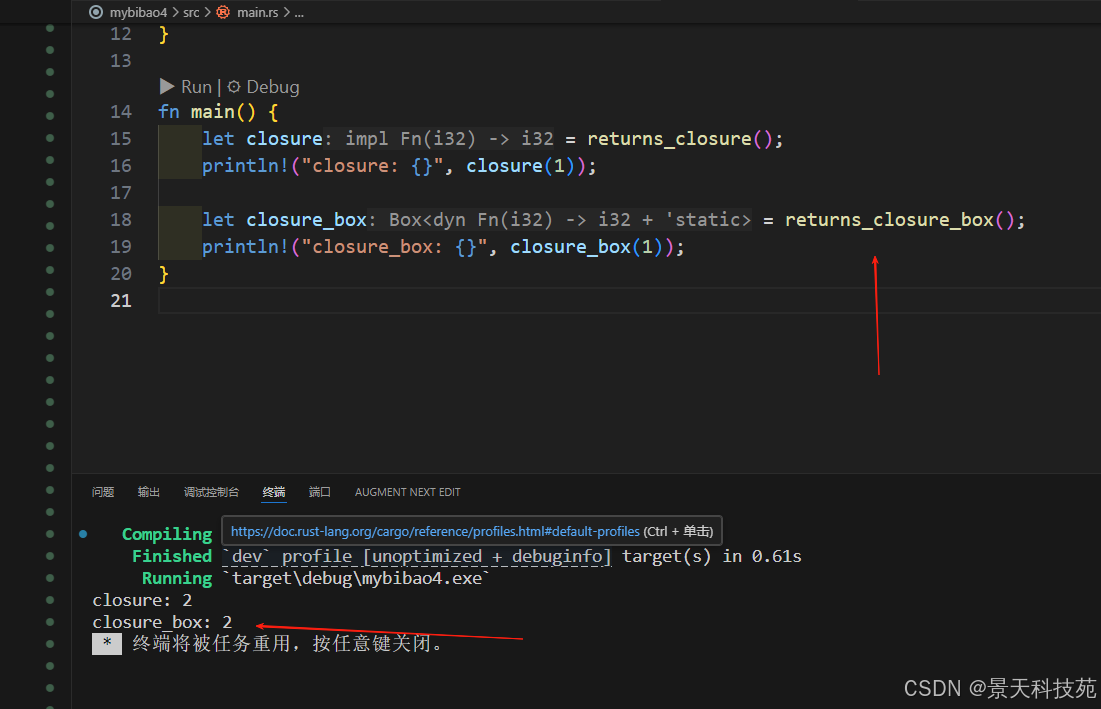The width and height of the screenshot is (1101, 709).
Task: Click println! macro on line 16
Action: click(x=245, y=166)
